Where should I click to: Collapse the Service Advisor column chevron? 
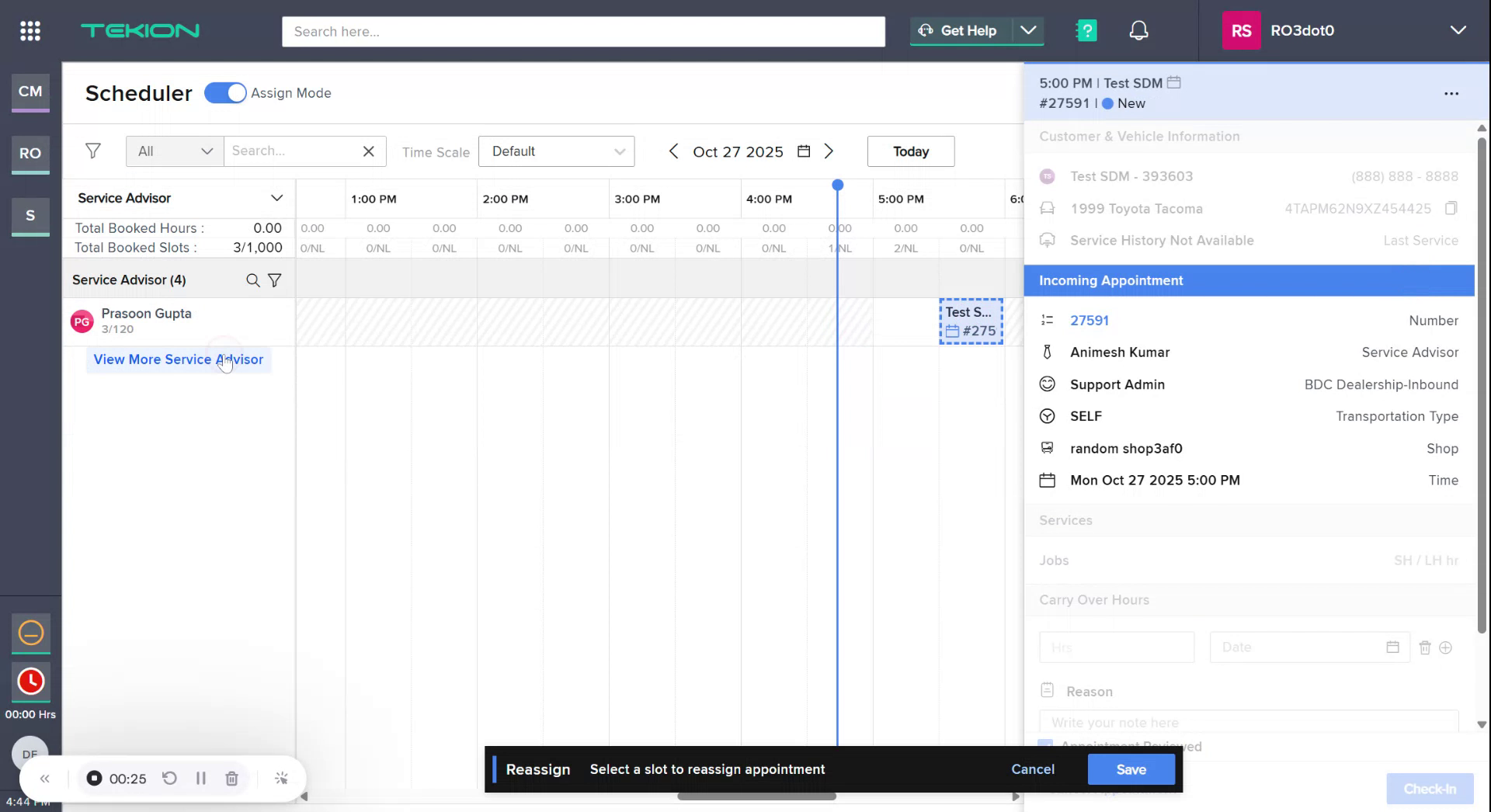pos(276,198)
